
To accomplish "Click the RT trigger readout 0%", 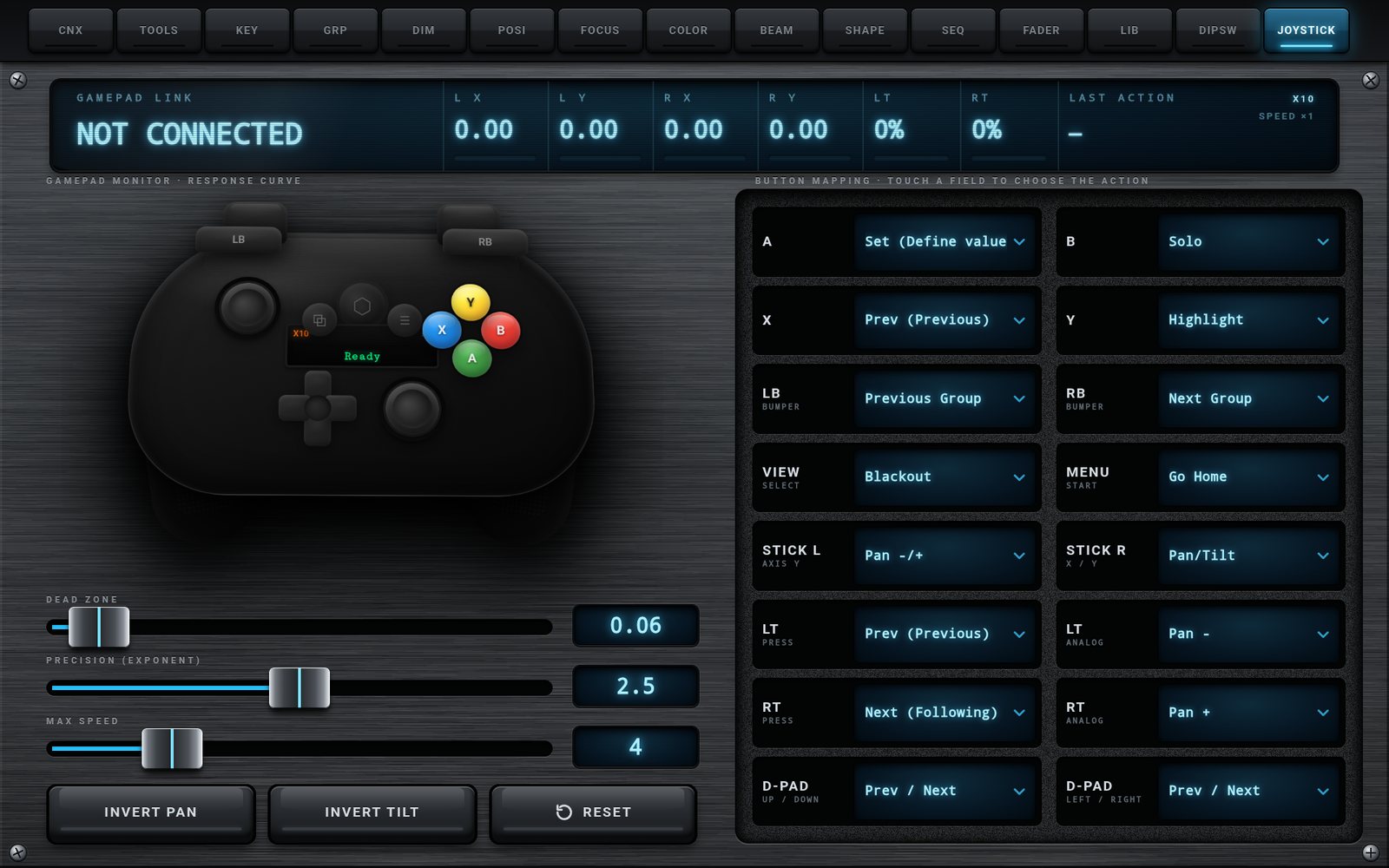I will pyautogui.click(x=987, y=130).
